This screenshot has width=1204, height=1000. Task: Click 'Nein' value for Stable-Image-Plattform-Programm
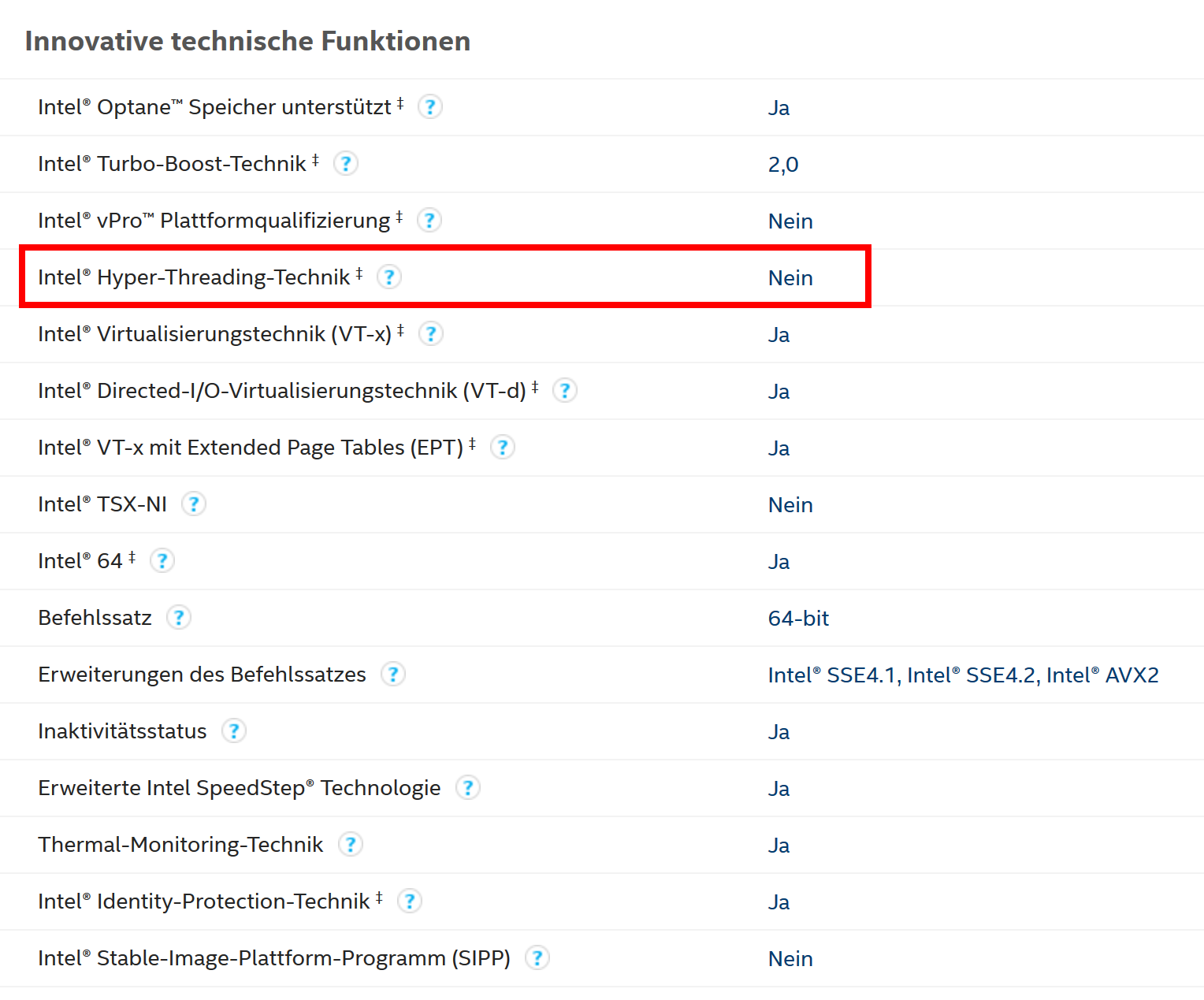coord(790,959)
